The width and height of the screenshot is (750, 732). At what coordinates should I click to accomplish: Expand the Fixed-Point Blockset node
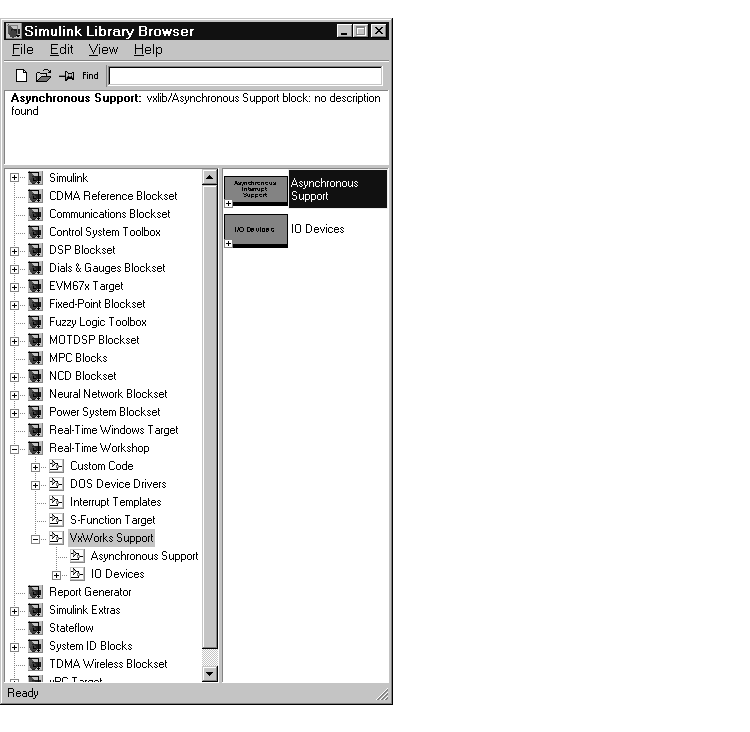(x=14, y=305)
